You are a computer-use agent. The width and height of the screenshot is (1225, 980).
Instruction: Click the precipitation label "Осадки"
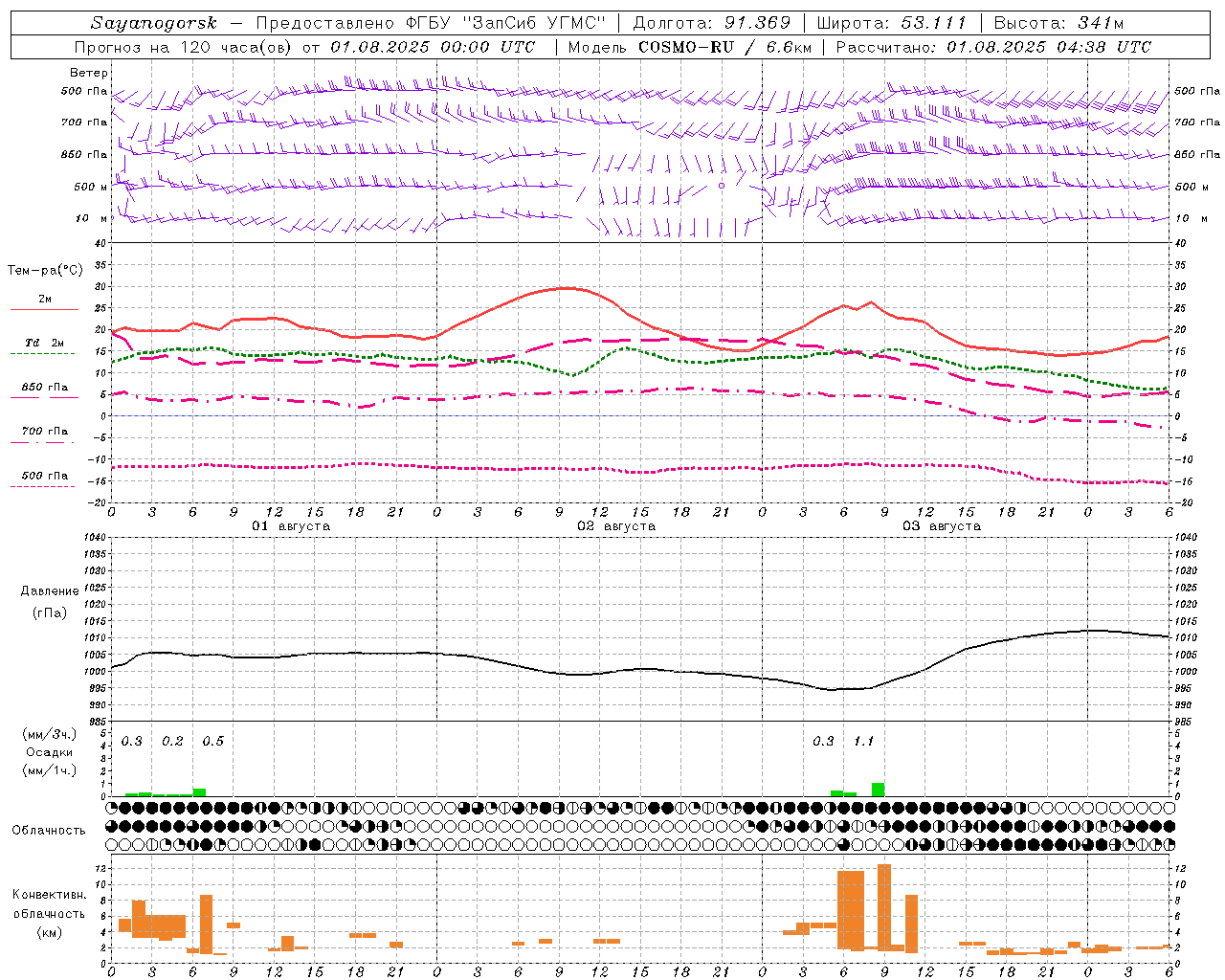tap(50, 752)
